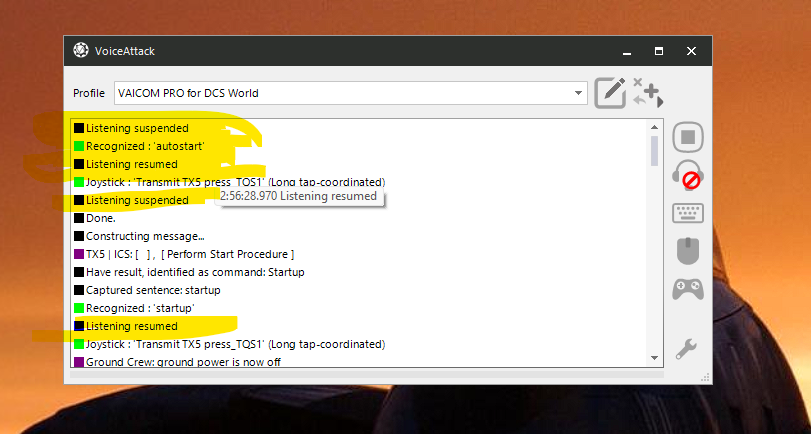
Task: Click the purple square beside Ground Crew entry
Action: coord(79,362)
